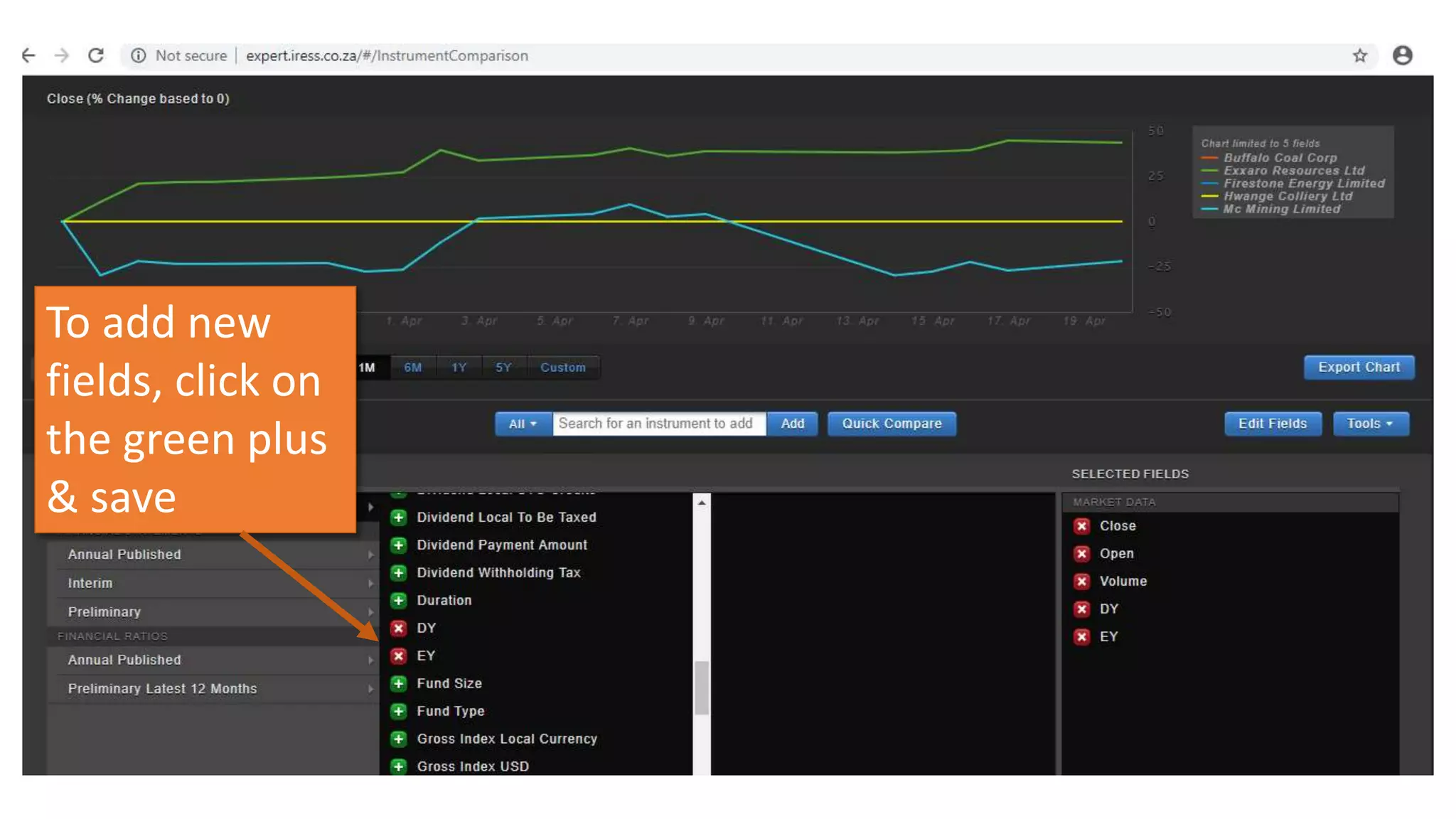Click the instrument search input field
This screenshot has height=819, width=1456.
click(x=658, y=424)
